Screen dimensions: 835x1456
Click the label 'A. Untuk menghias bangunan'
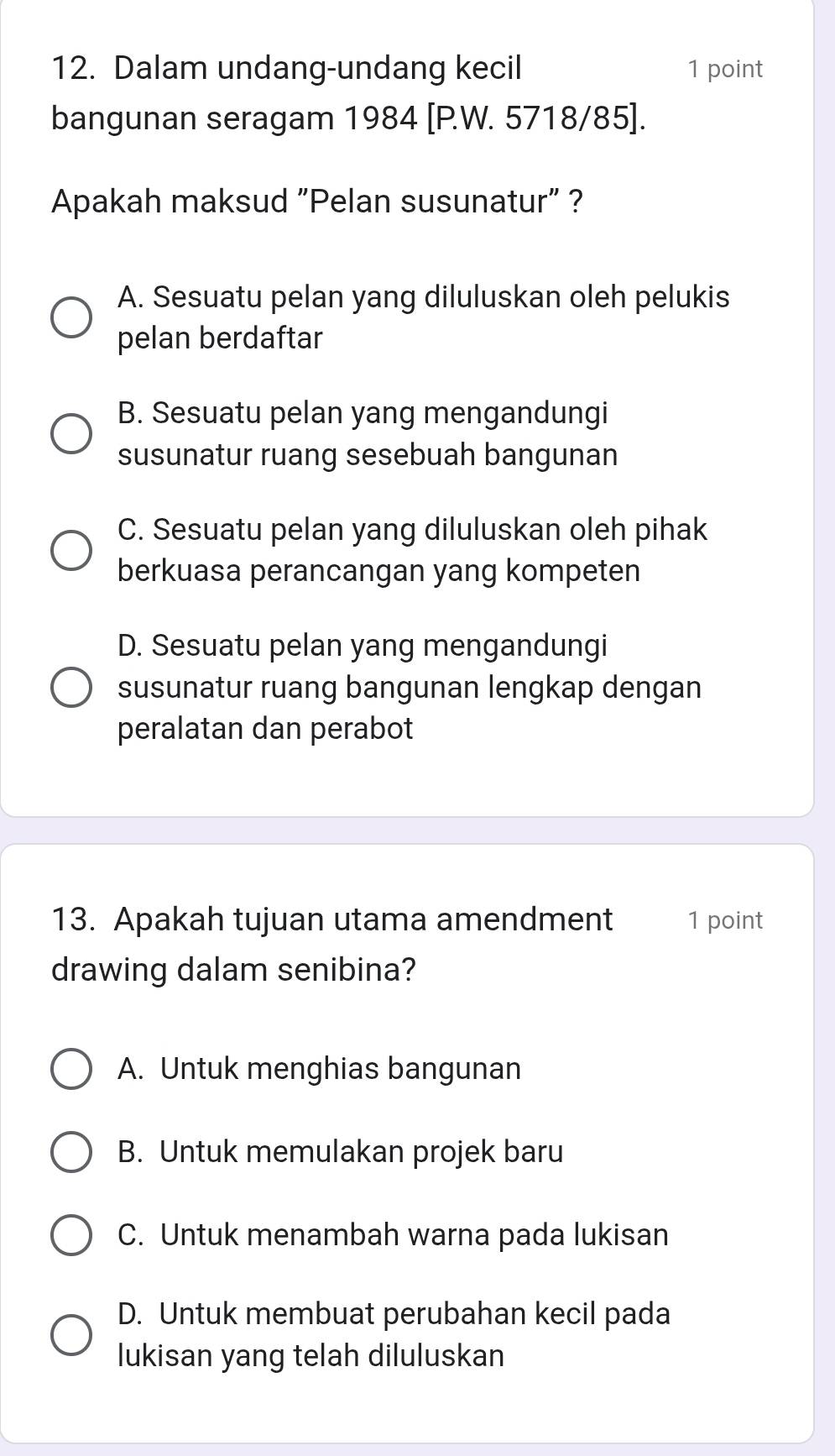tap(319, 1069)
